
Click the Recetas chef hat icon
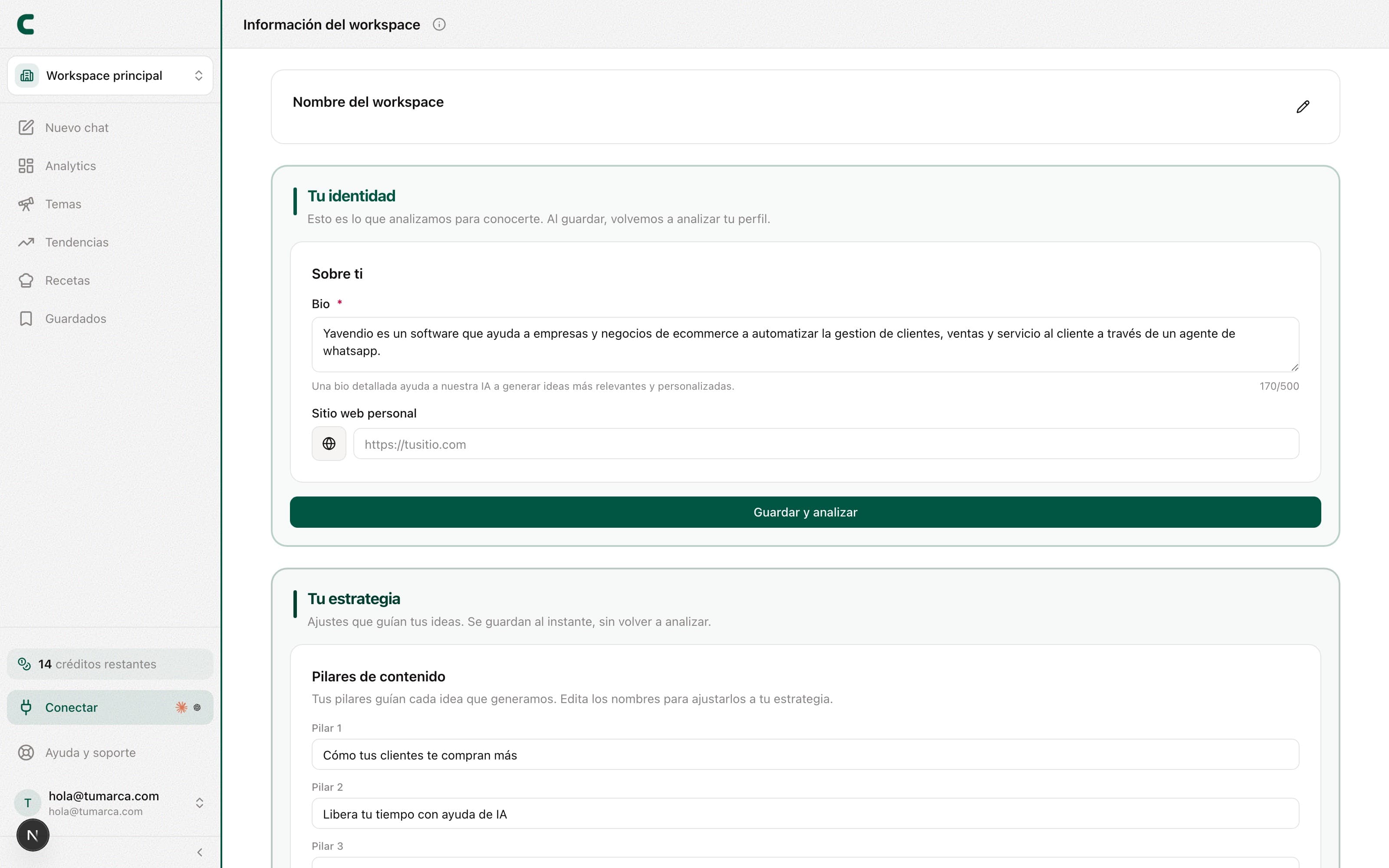pos(26,280)
